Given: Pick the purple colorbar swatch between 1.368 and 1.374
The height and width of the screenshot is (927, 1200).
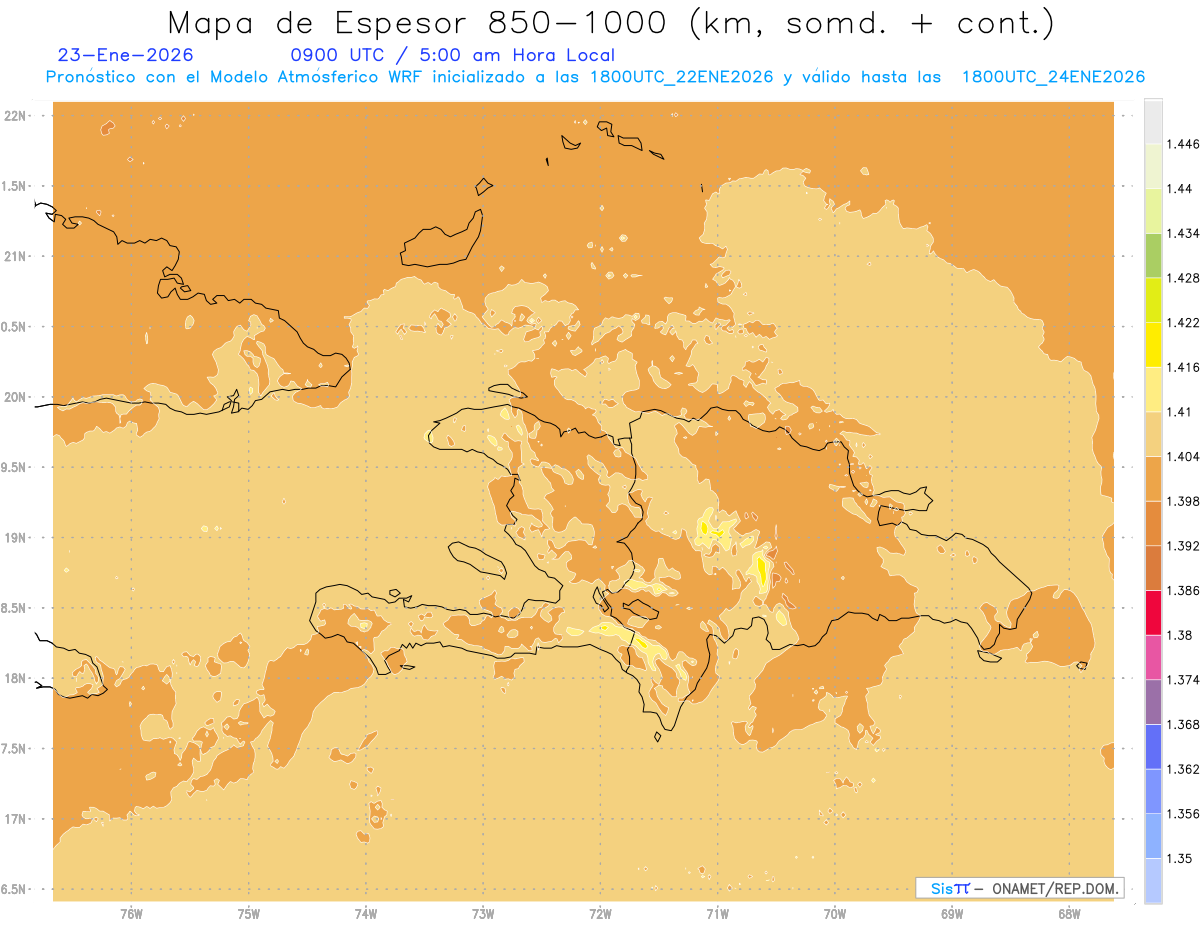Looking at the screenshot, I should tap(1153, 702).
